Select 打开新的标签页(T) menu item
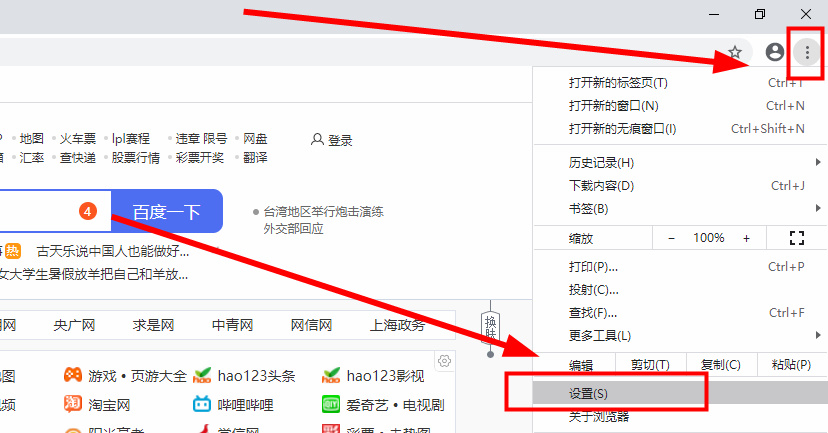Viewport: 828px width, 433px height. coord(680,83)
